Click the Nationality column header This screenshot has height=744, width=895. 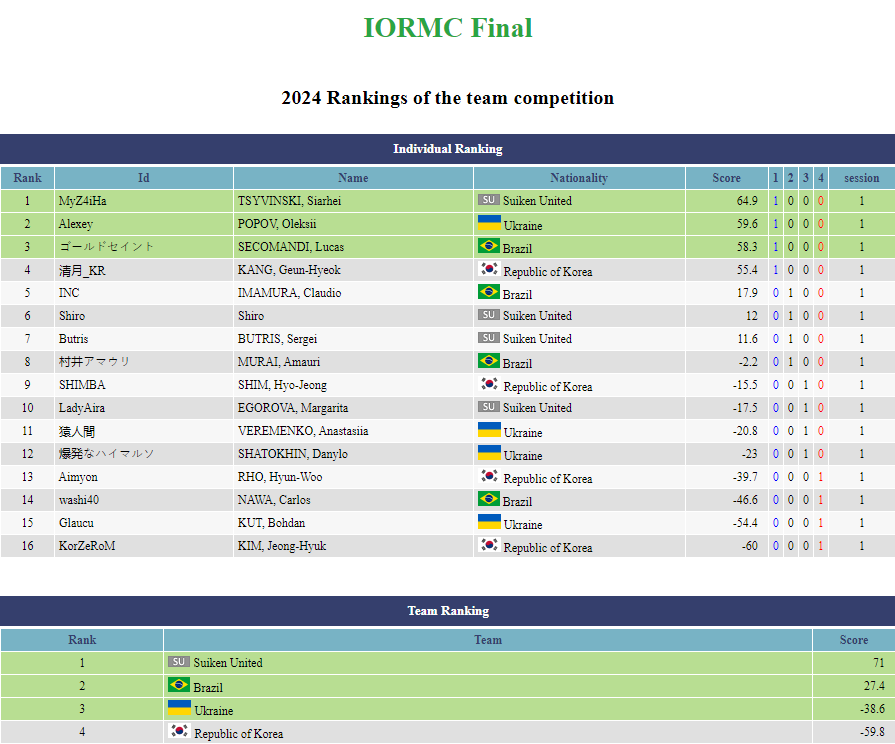[x=578, y=178]
